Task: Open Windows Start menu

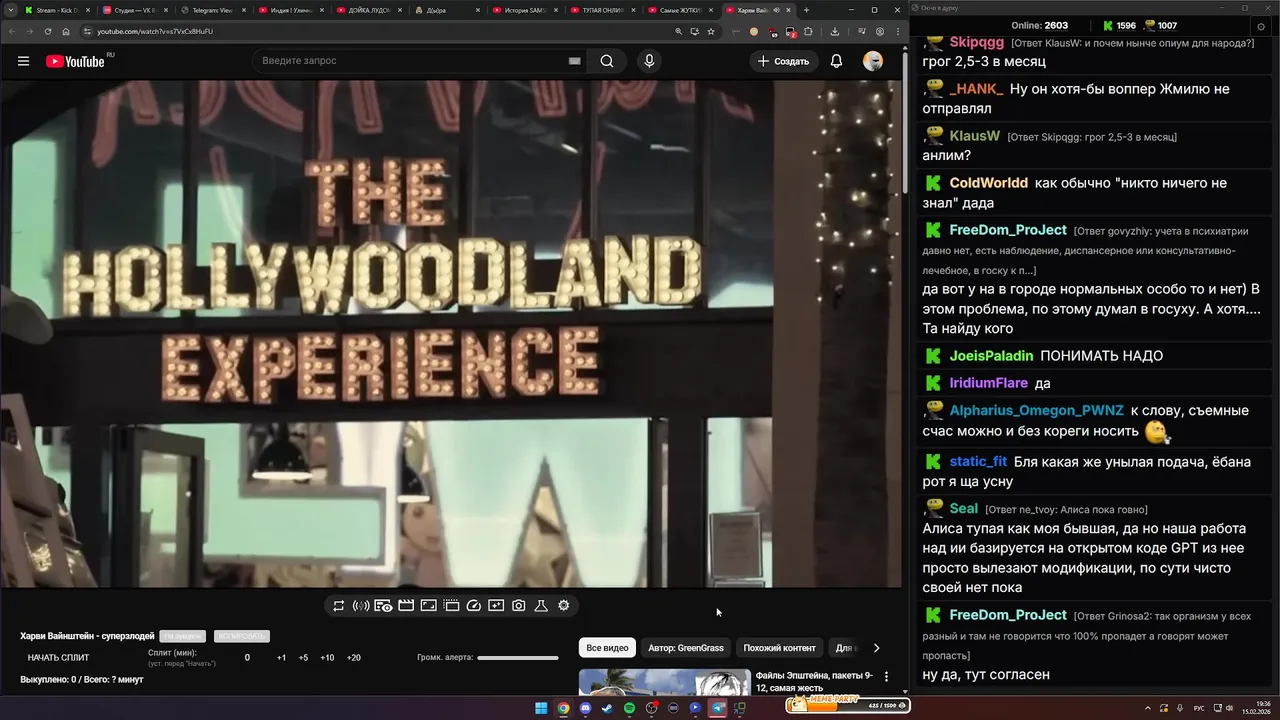Action: click(x=541, y=708)
